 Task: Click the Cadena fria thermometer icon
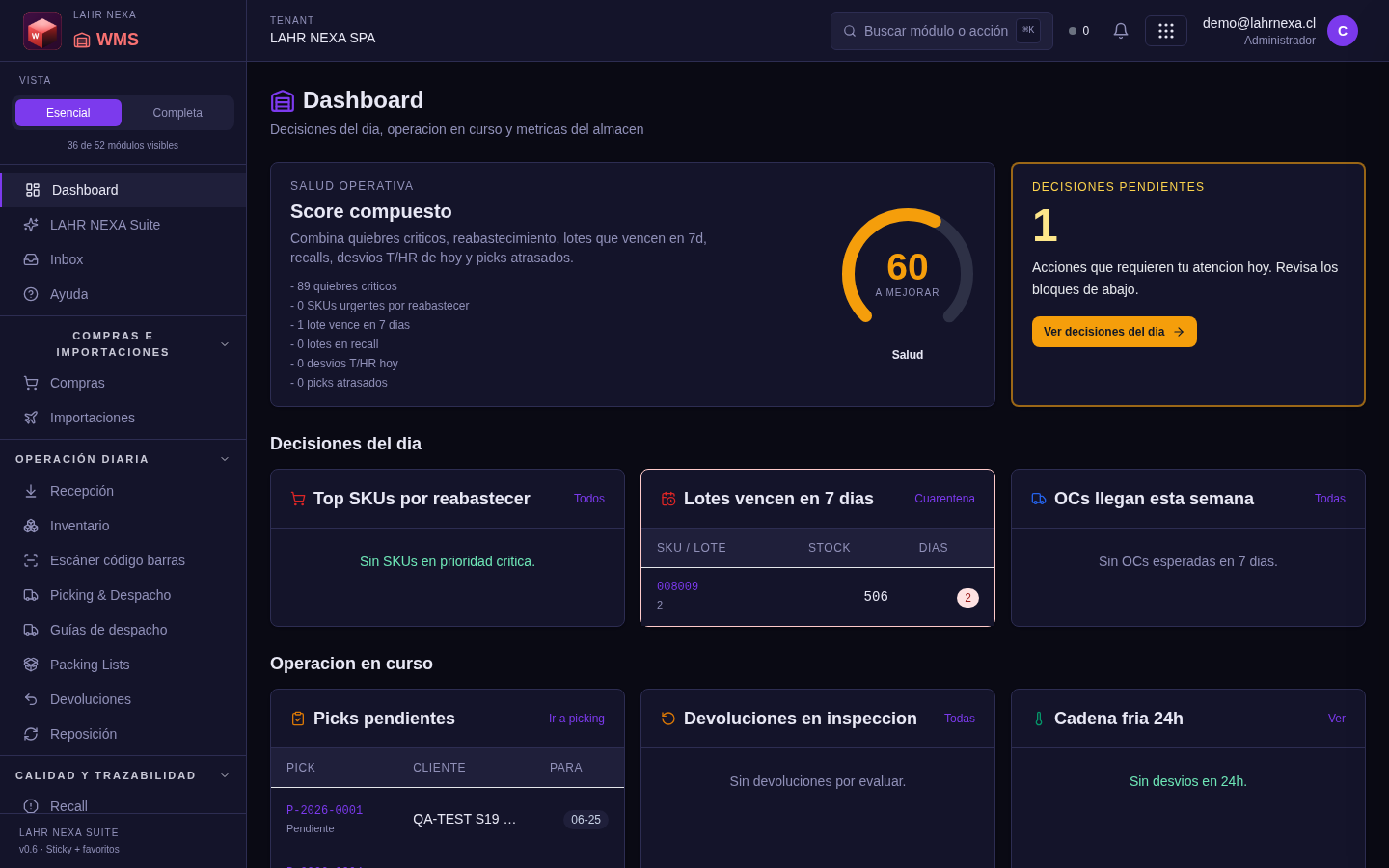1039,719
